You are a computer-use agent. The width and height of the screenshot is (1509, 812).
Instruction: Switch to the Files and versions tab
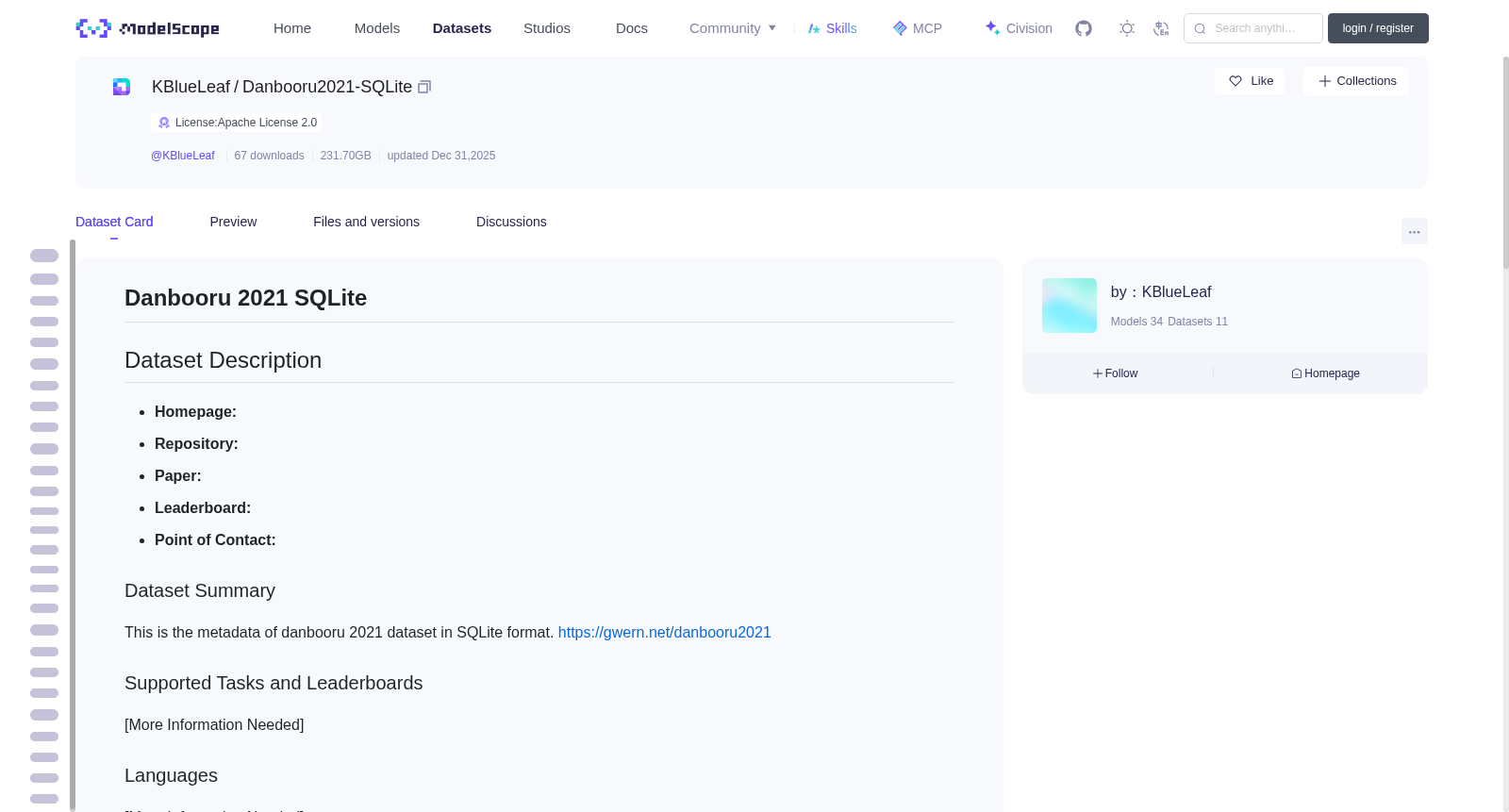[366, 222]
